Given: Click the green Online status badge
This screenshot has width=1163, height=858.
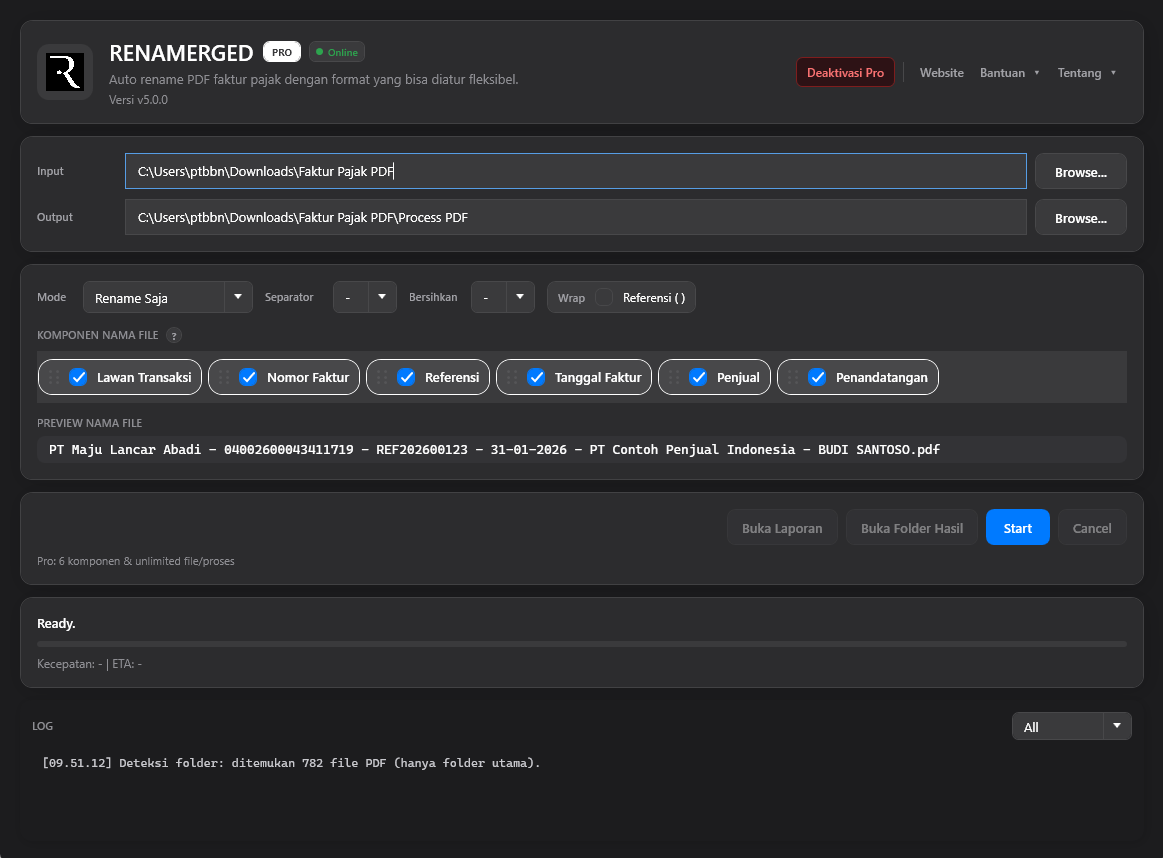Looking at the screenshot, I should click(337, 52).
